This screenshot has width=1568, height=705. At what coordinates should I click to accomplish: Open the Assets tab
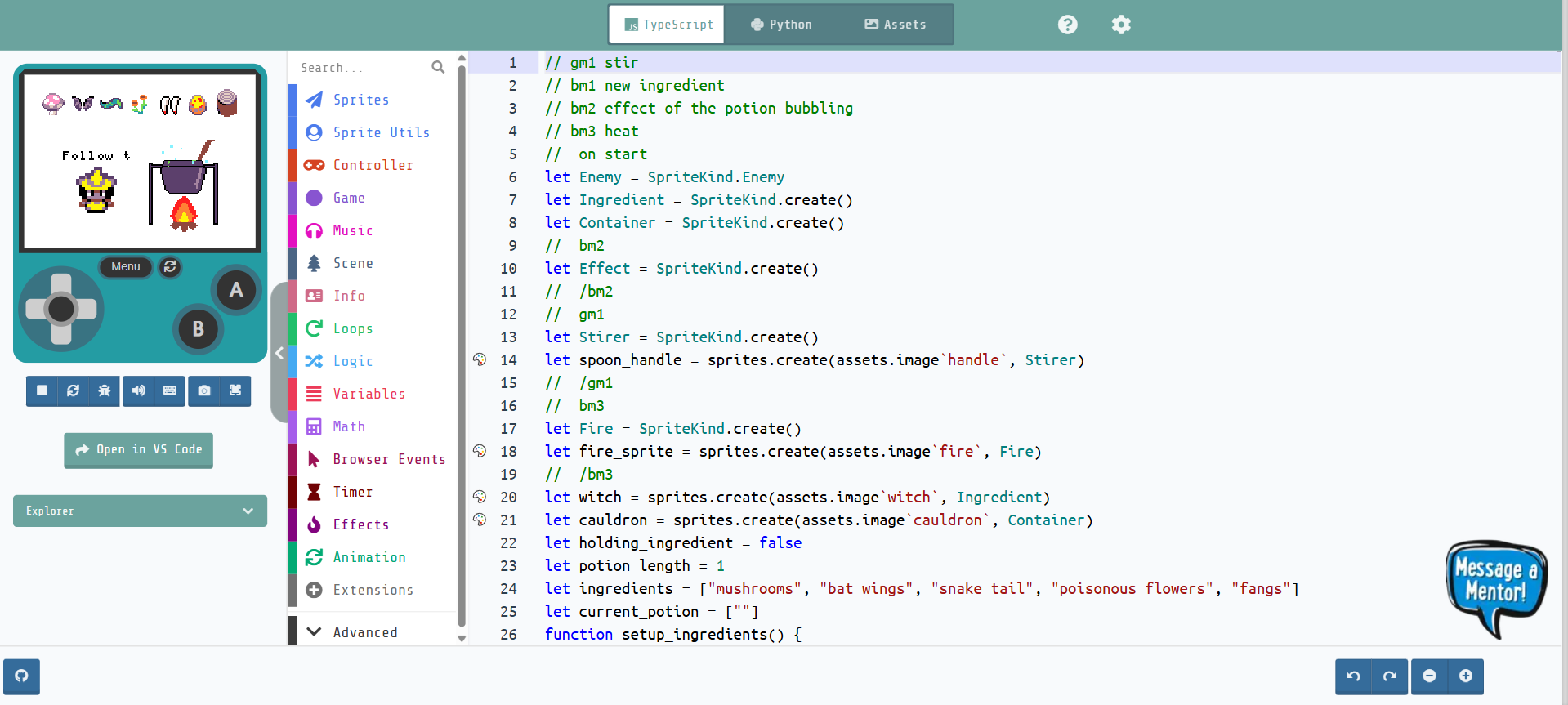(x=896, y=25)
